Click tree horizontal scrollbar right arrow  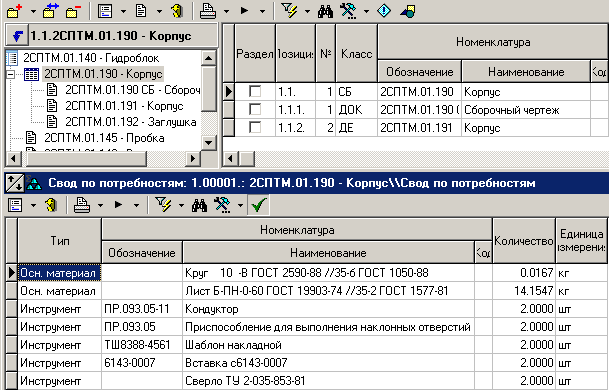[x=192, y=158]
